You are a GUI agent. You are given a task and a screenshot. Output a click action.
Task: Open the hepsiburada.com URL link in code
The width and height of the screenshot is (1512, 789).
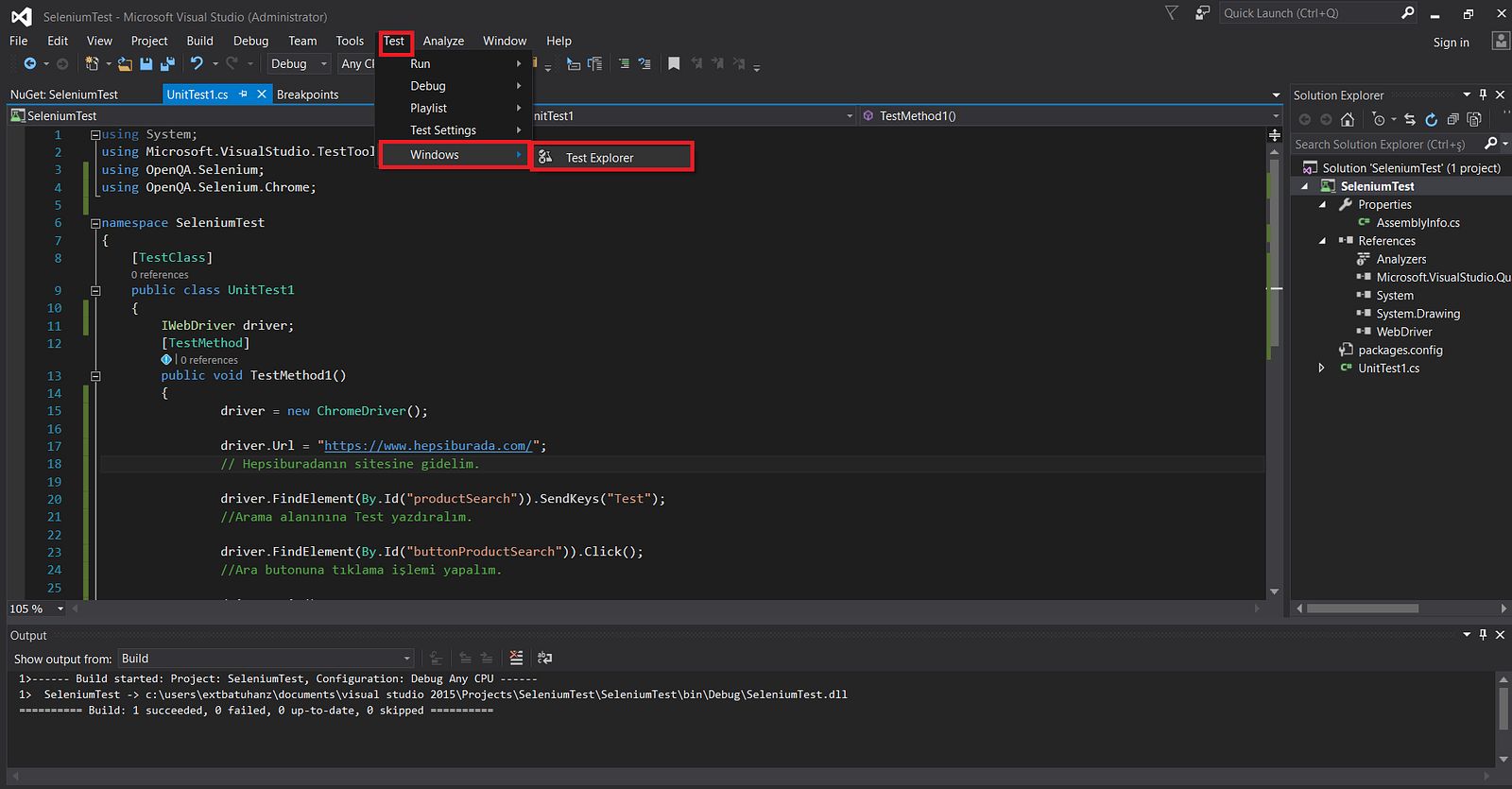(428, 445)
